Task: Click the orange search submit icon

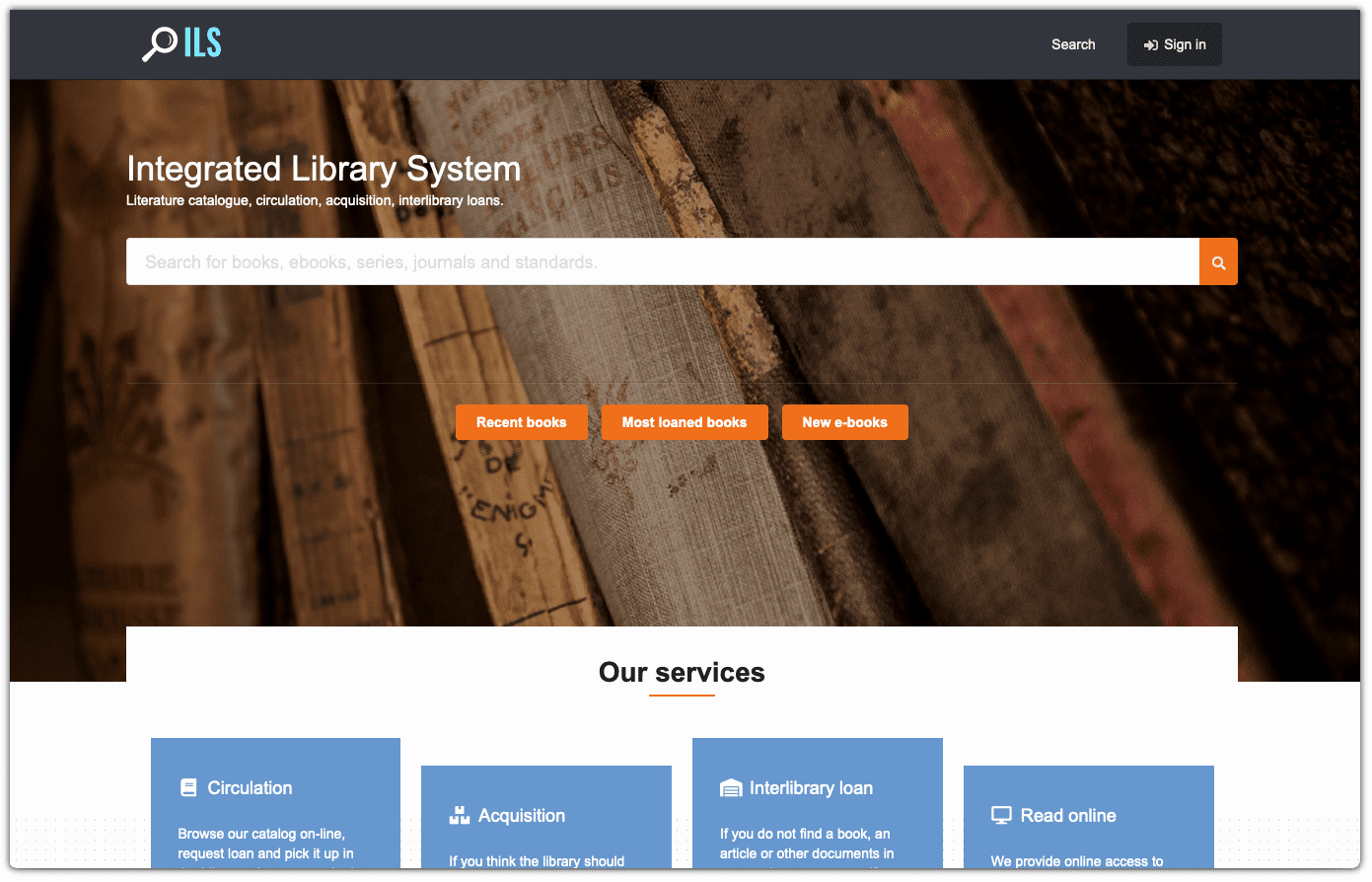Action: tap(1218, 261)
